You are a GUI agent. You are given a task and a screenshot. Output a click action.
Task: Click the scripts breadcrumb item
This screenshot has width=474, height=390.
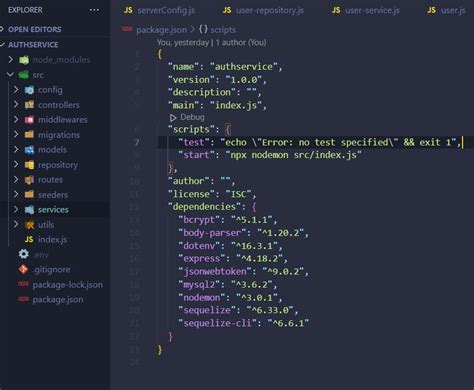[x=223, y=30]
